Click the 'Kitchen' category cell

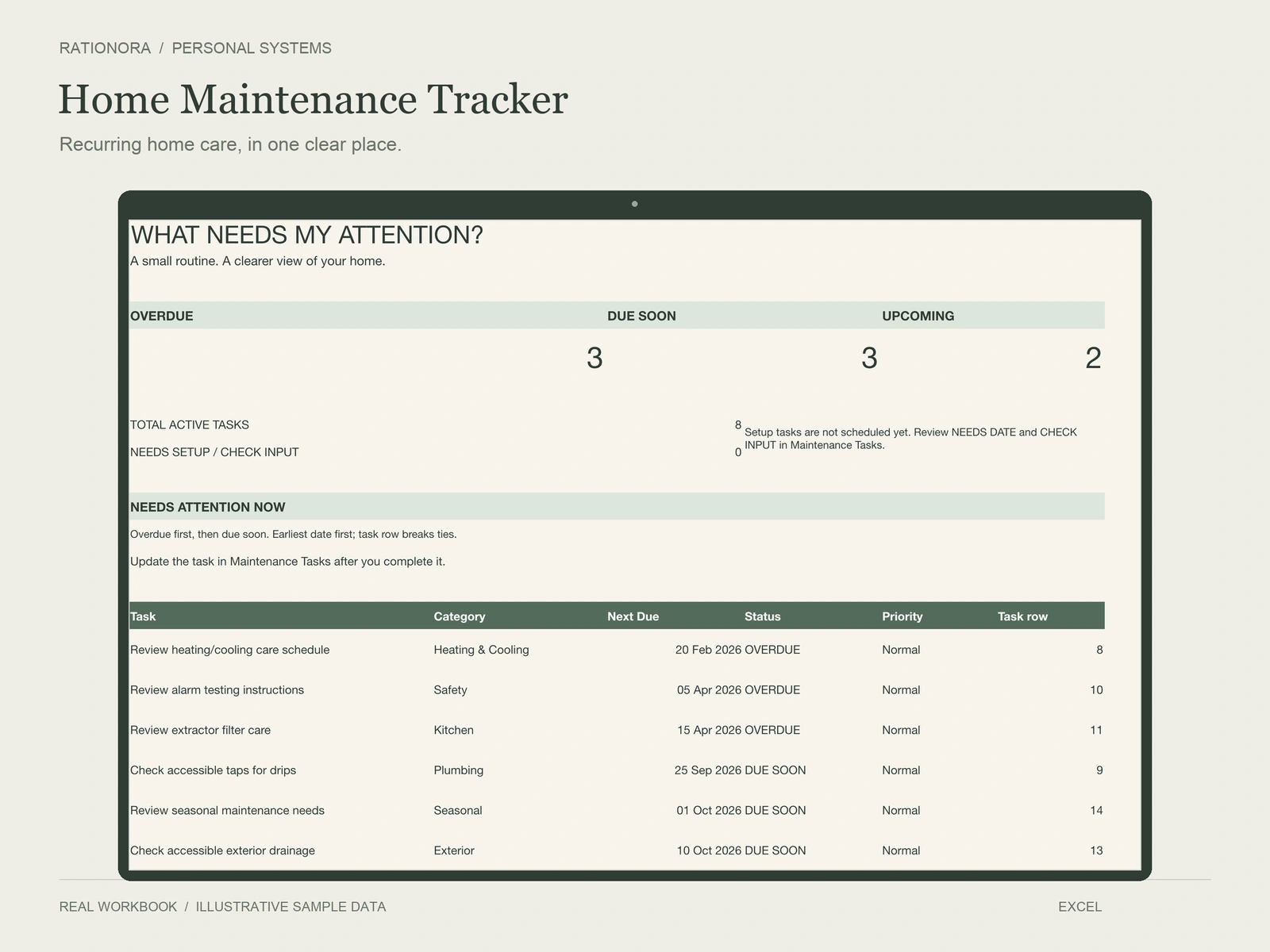point(453,730)
